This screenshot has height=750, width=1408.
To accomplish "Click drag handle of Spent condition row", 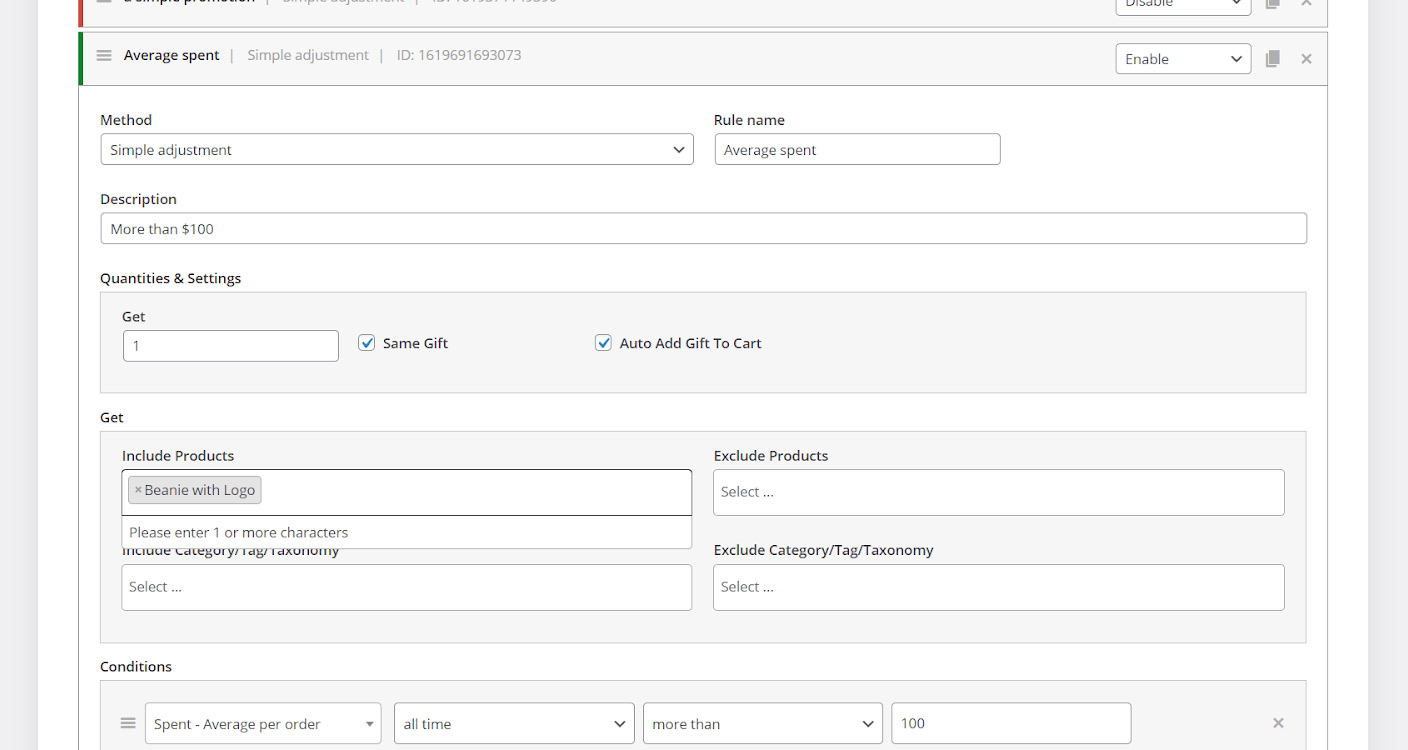I will tap(128, 723).
